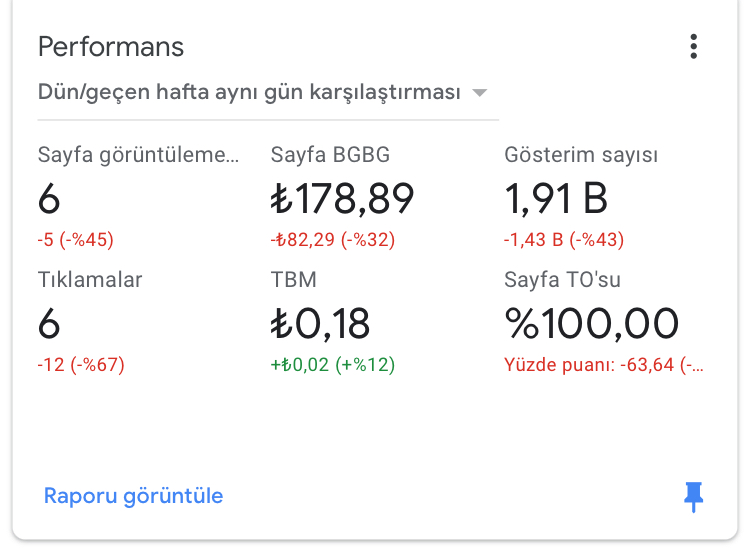Click the Performans card title
750x548 pixels.
coord(111,47)
